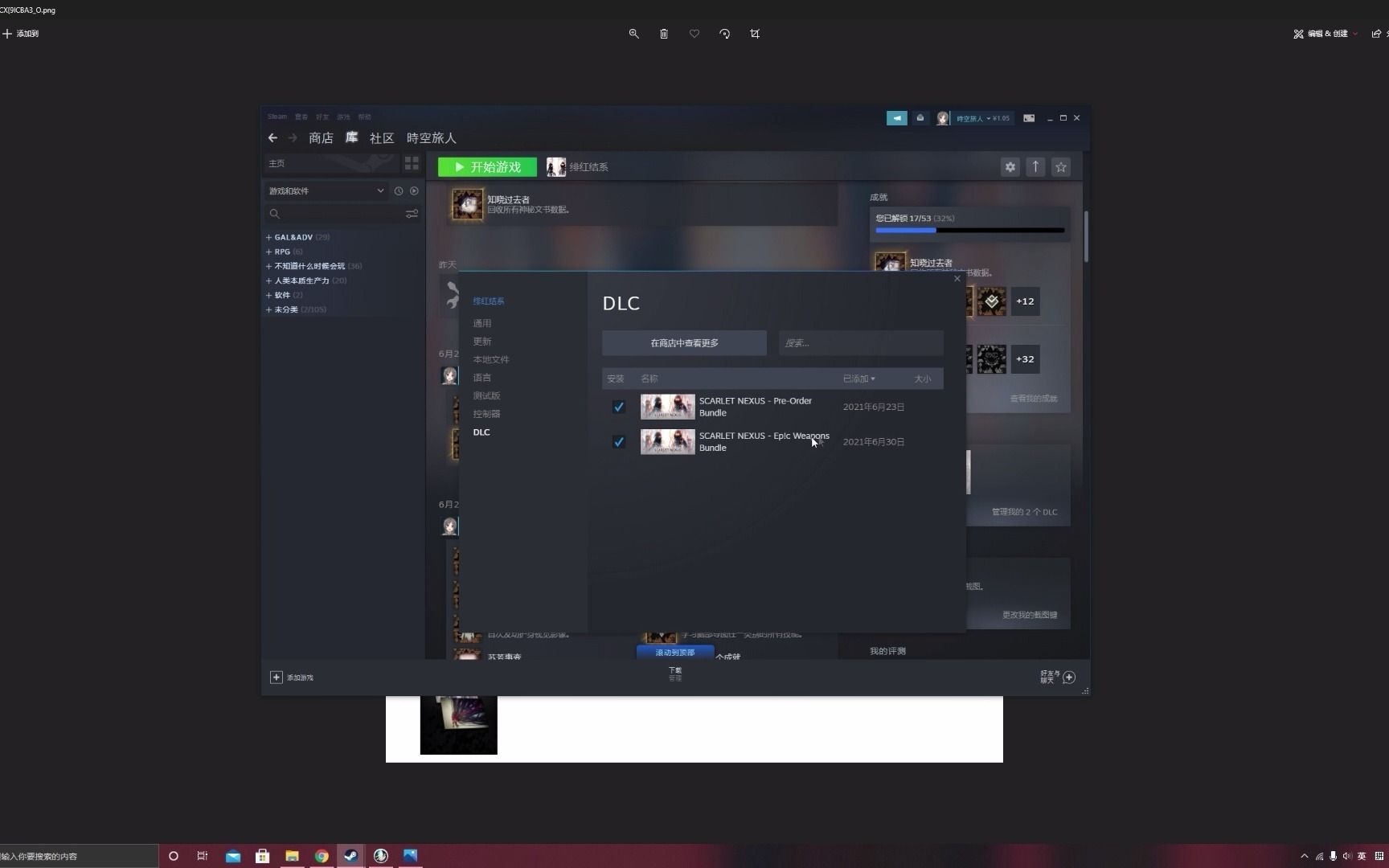Select 测试版 in the properties sidebar
This screenshot has height=868, width=1389.
tap(486, 395)
